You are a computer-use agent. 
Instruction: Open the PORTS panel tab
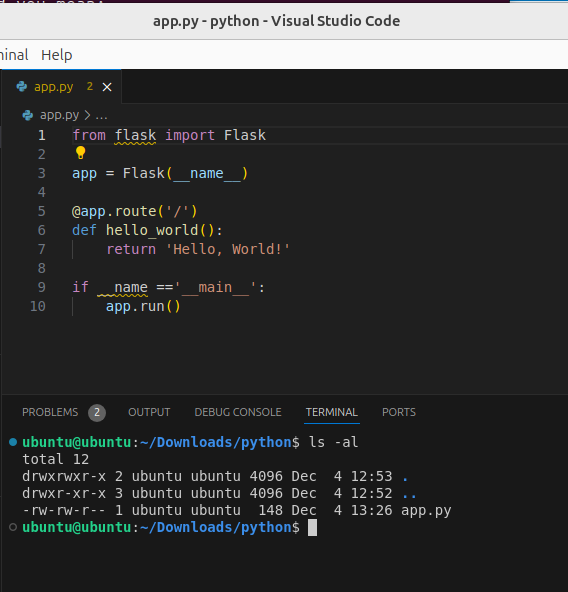(x=399, y=412)
